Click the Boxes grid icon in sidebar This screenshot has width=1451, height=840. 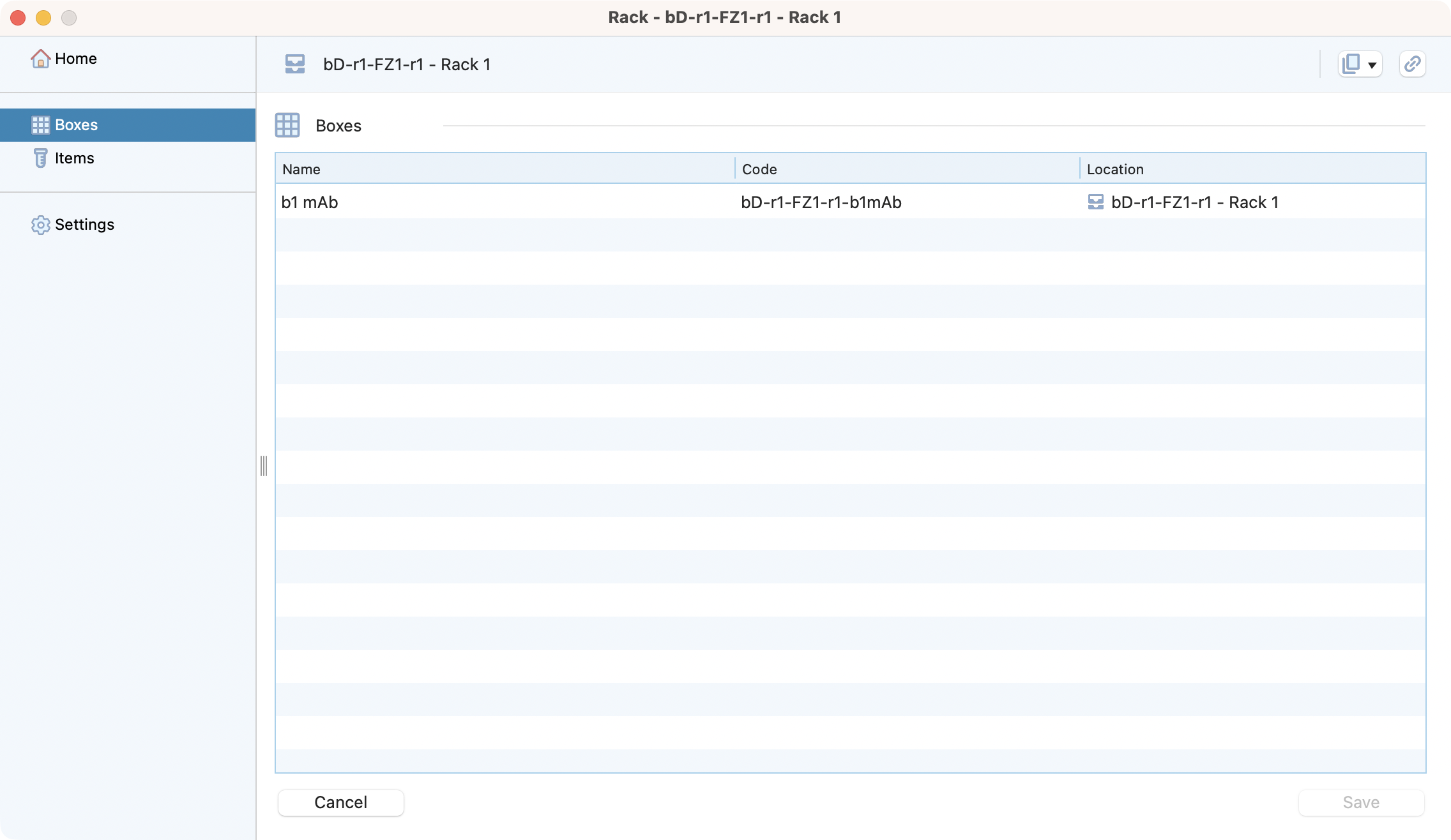40,125
